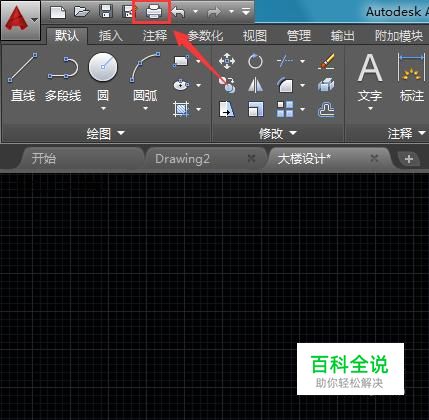
Task: Close the 大楼设计* file tab
Action: [374, 159]
